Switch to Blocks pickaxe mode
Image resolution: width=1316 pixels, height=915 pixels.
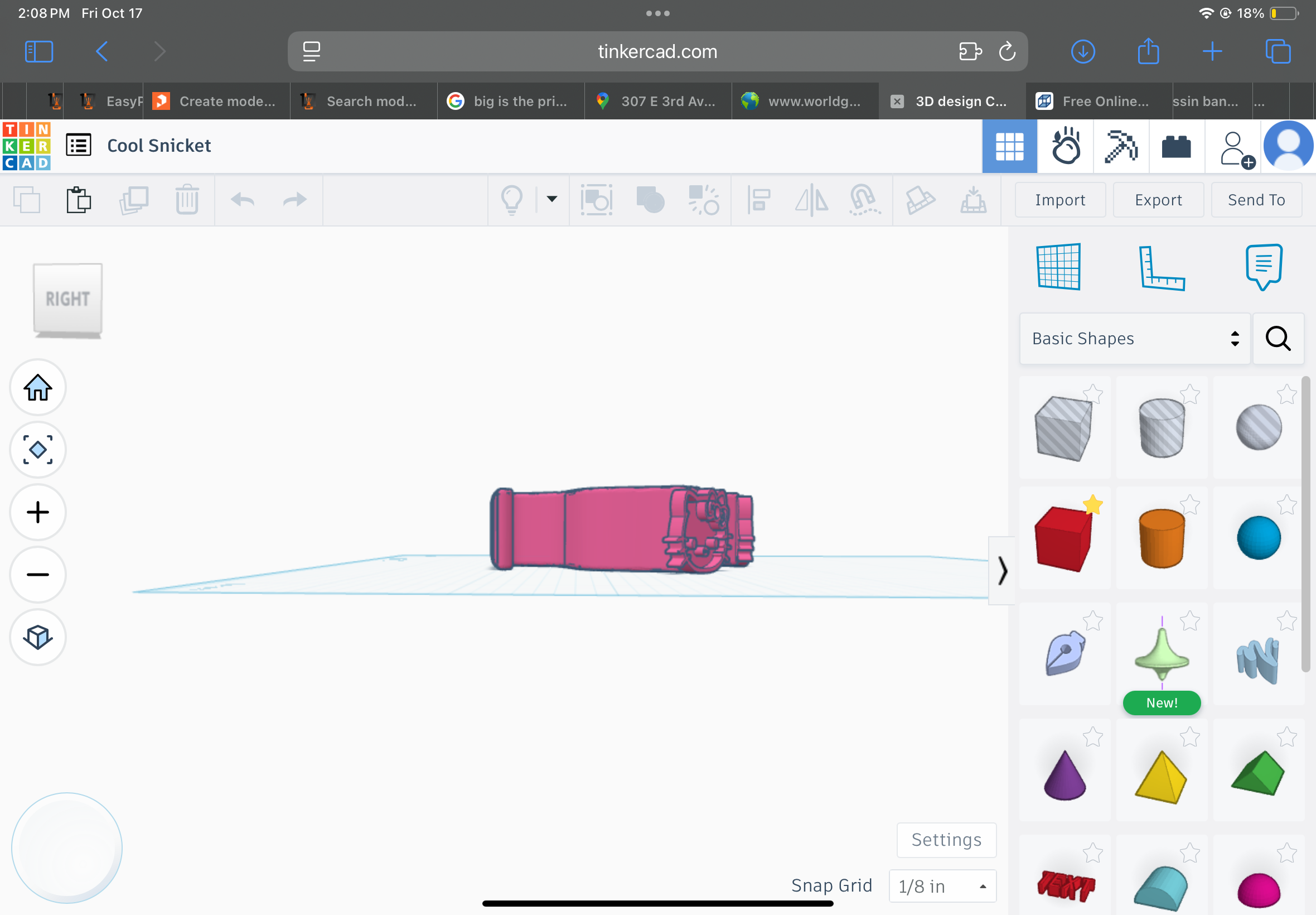tap(1121, 146)
